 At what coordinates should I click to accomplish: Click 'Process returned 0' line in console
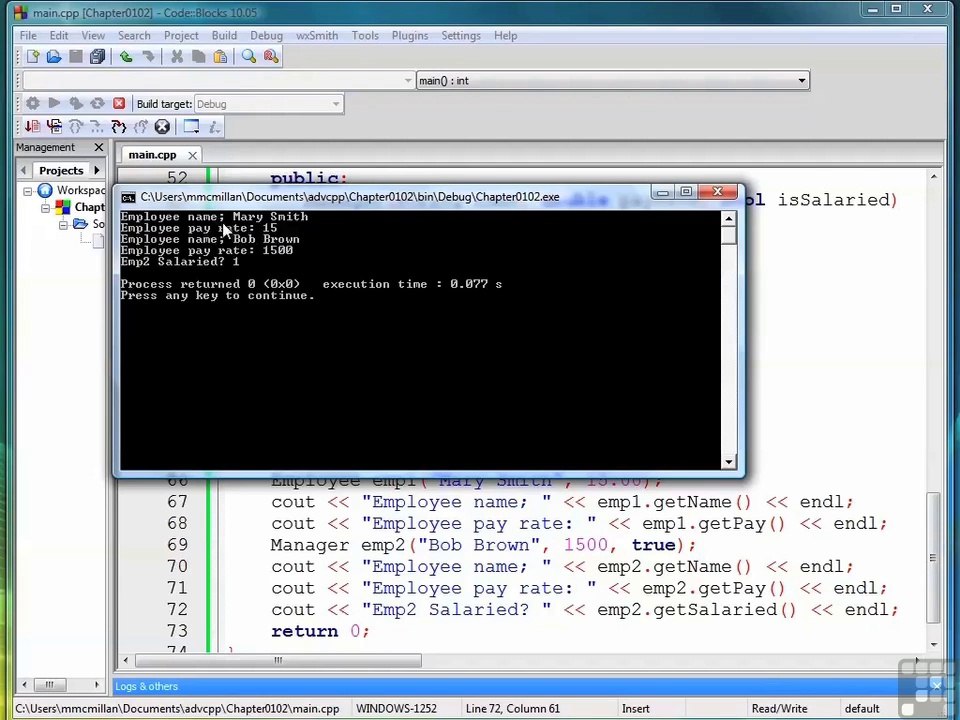(x=311, y=284)
